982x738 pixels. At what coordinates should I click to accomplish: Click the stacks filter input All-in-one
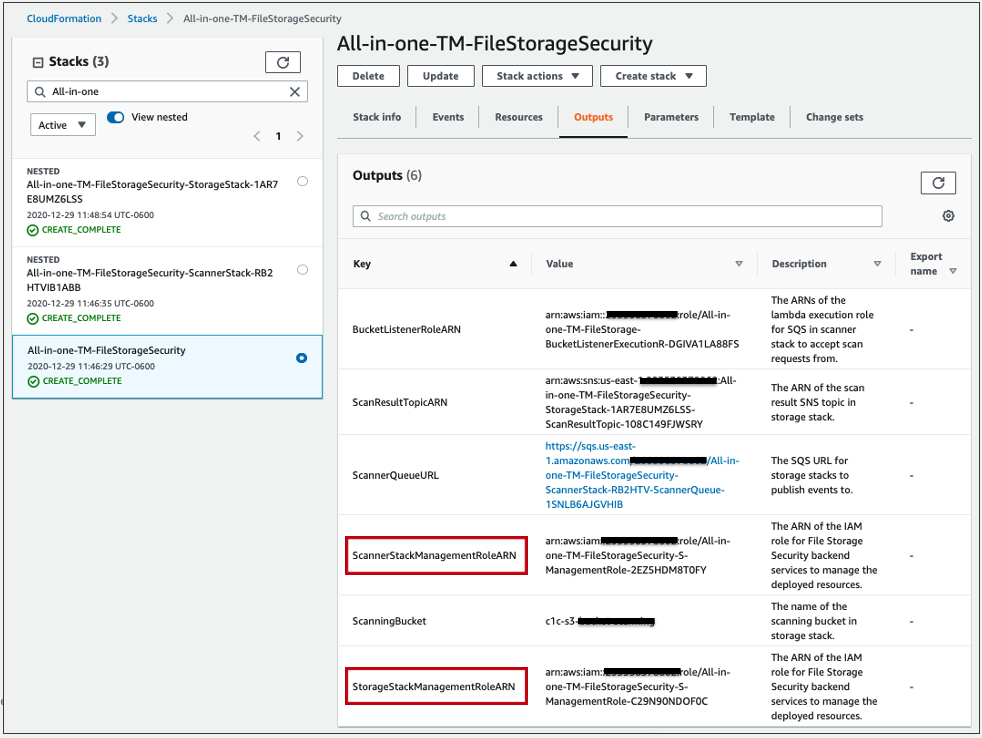(x=167, y=91)
